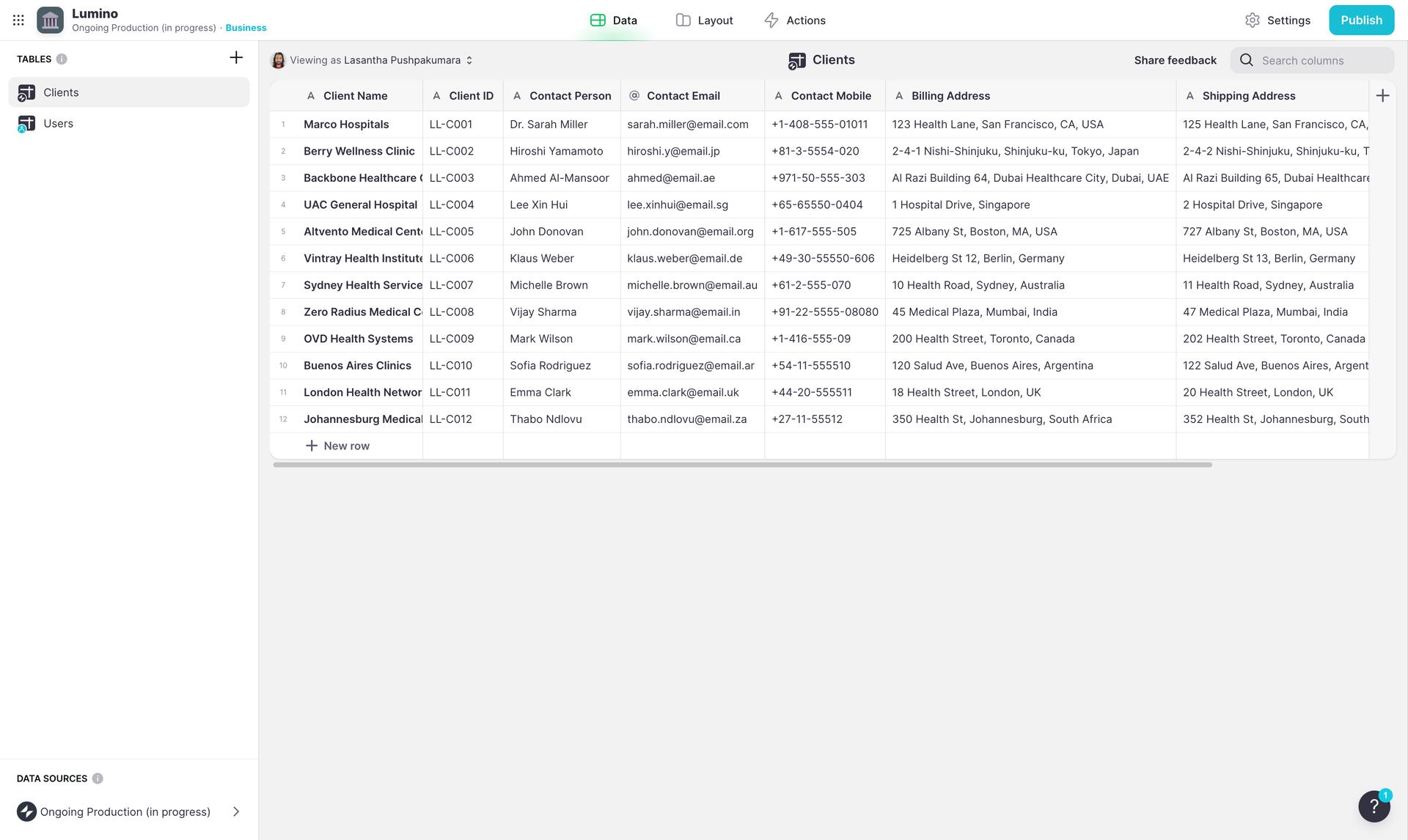
Task: Click the email type icon on Contact Email column
Action: [632, 95]
